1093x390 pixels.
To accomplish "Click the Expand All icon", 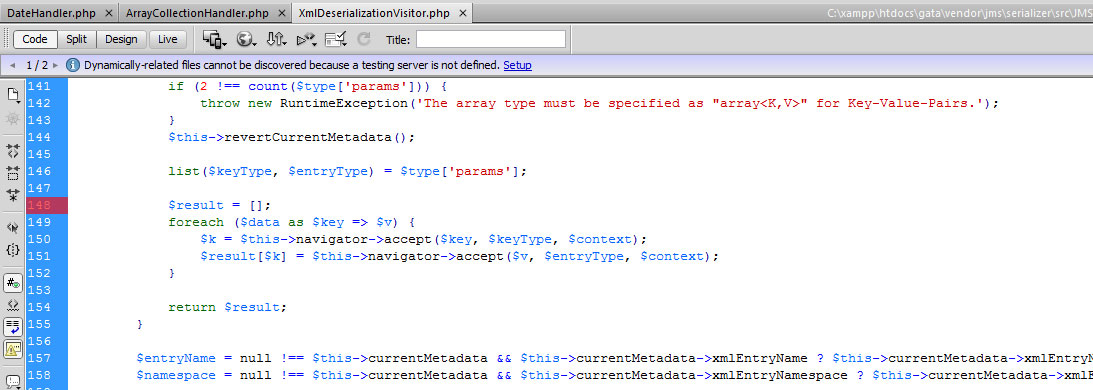I will click(x=13, y=195).
